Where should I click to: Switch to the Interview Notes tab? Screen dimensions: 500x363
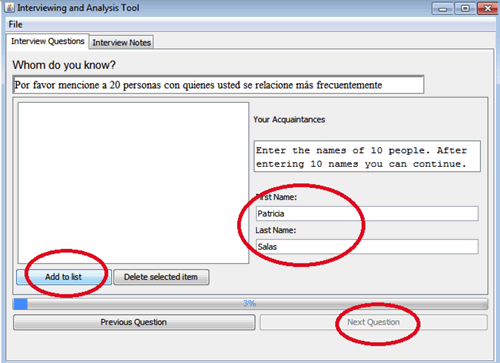pos(121,43)
